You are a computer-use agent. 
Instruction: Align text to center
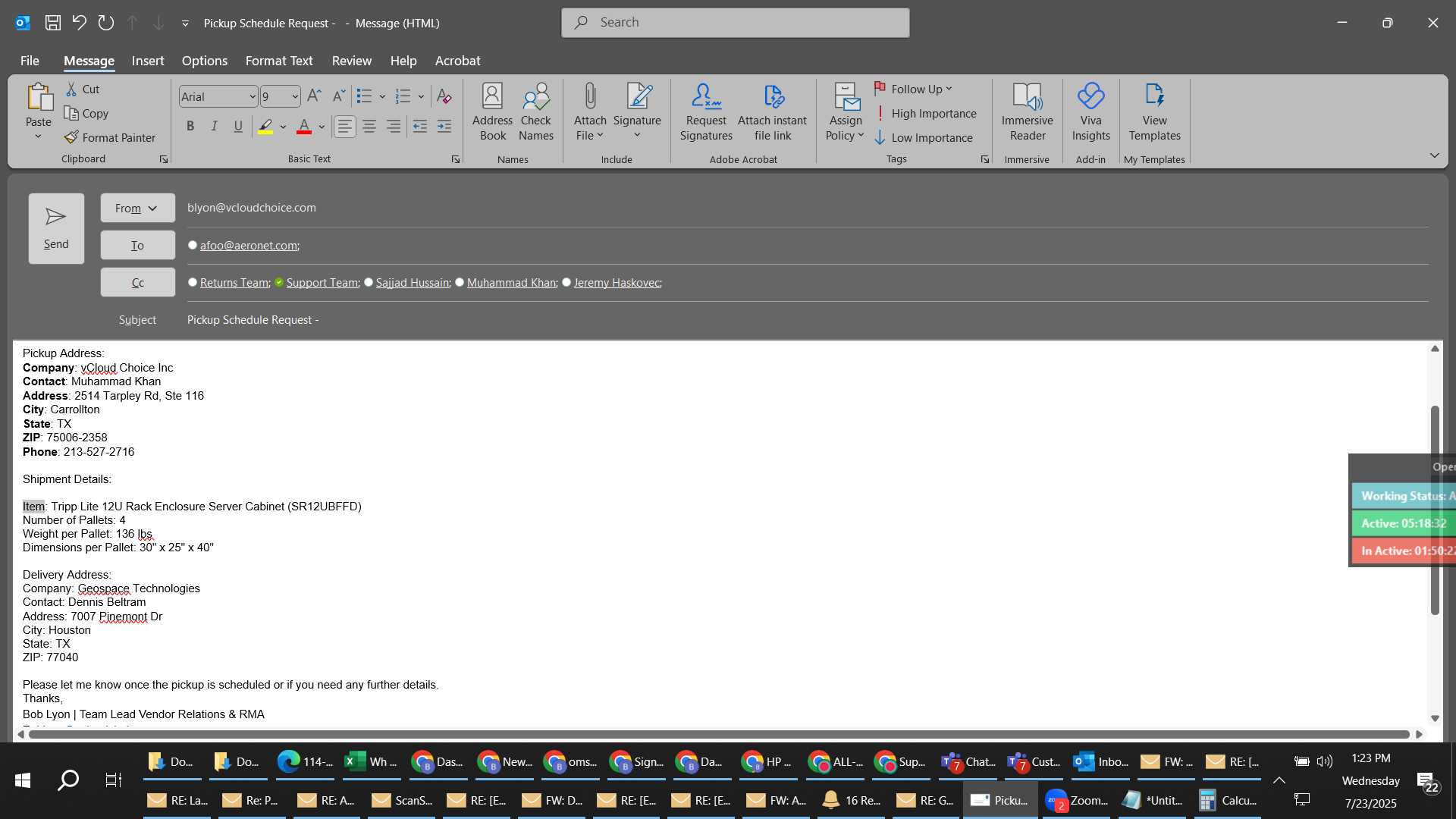coord(369,127)
